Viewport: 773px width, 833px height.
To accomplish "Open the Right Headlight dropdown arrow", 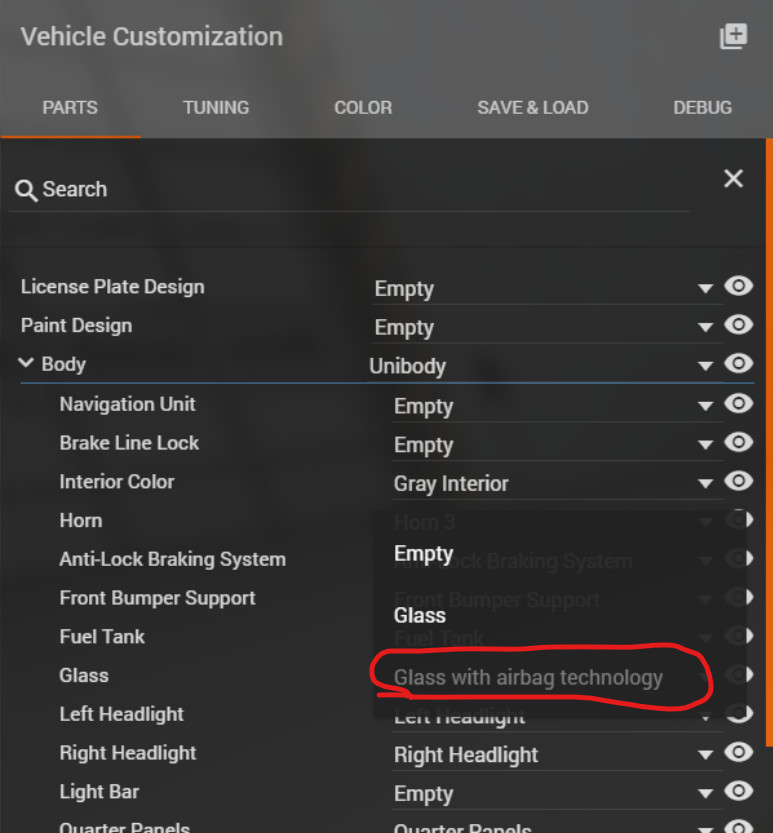I will (705, 756).
